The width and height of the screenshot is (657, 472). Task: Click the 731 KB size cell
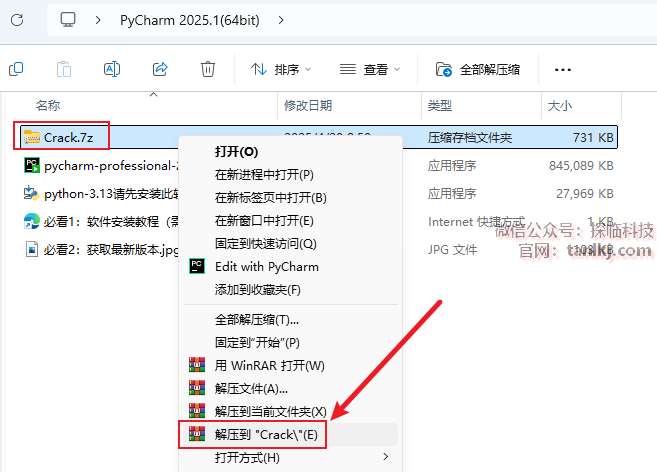pos(593,138)
